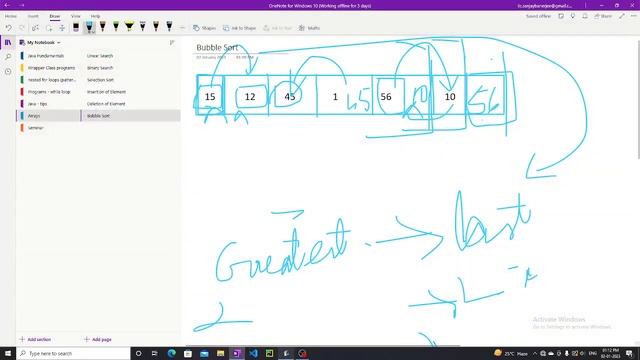Screen dimensions: 640x360
Task: Open the Windows Start menu
Action: pos(8,353)
